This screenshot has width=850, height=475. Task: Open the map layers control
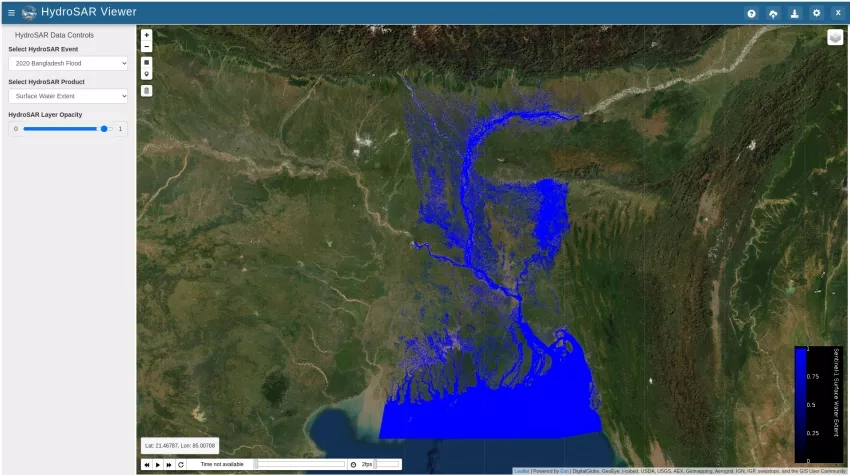835,37
